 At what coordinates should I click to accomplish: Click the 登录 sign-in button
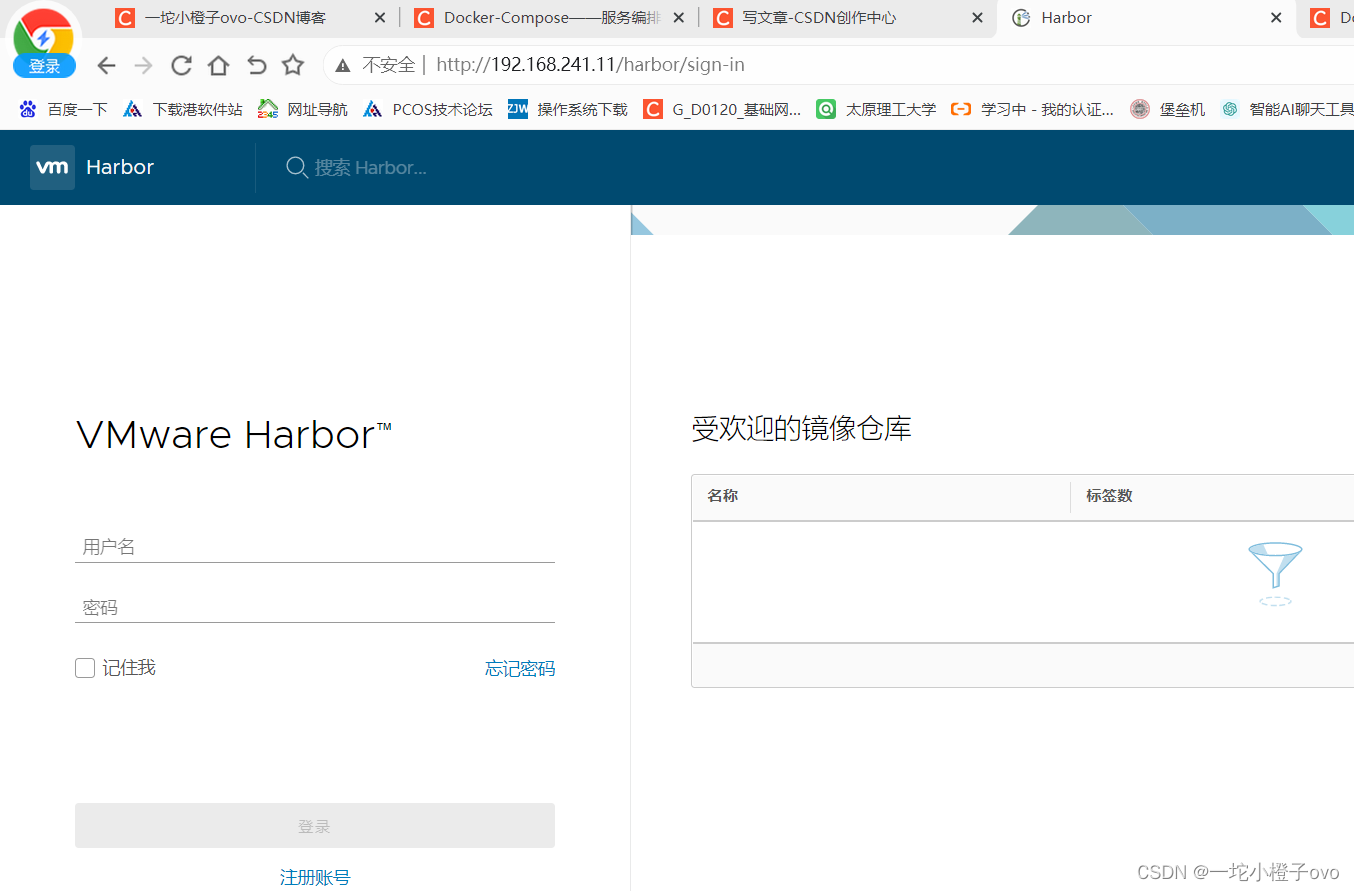[x=315, y=826]
